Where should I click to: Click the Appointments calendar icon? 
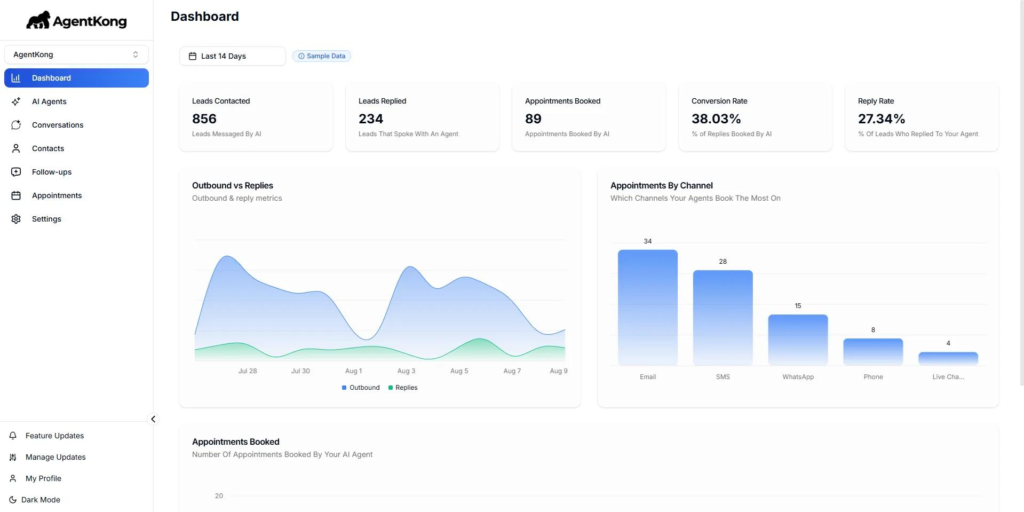[x=16, y=195]
